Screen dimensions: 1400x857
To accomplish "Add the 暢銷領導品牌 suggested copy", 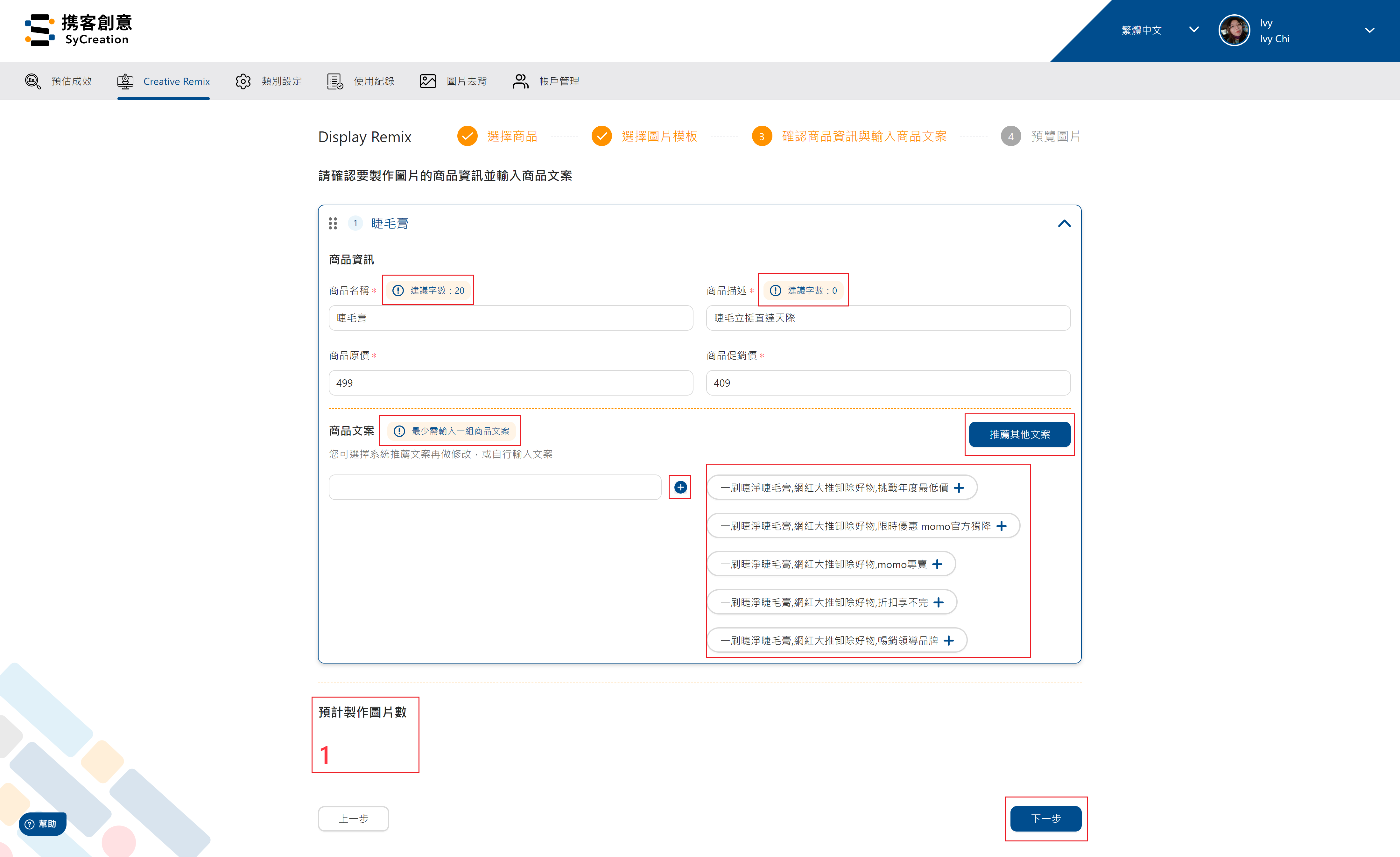I will 948,641.
